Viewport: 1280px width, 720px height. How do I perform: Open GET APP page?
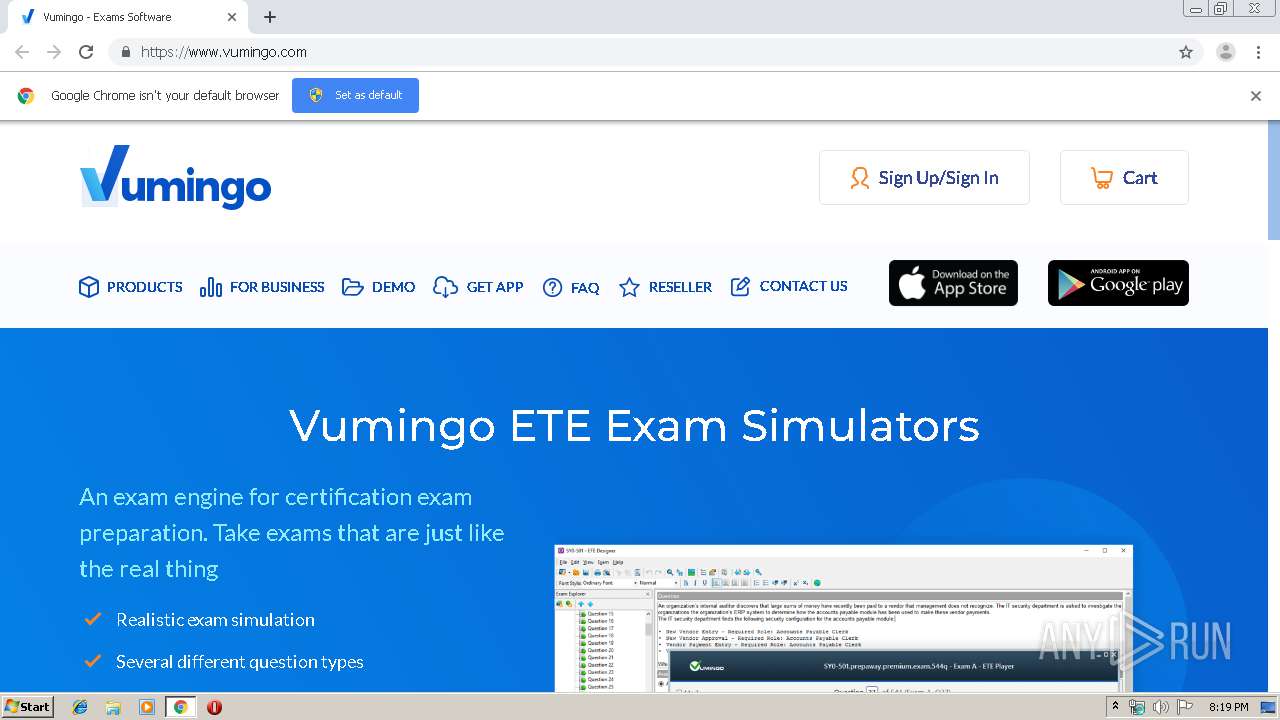478,287
